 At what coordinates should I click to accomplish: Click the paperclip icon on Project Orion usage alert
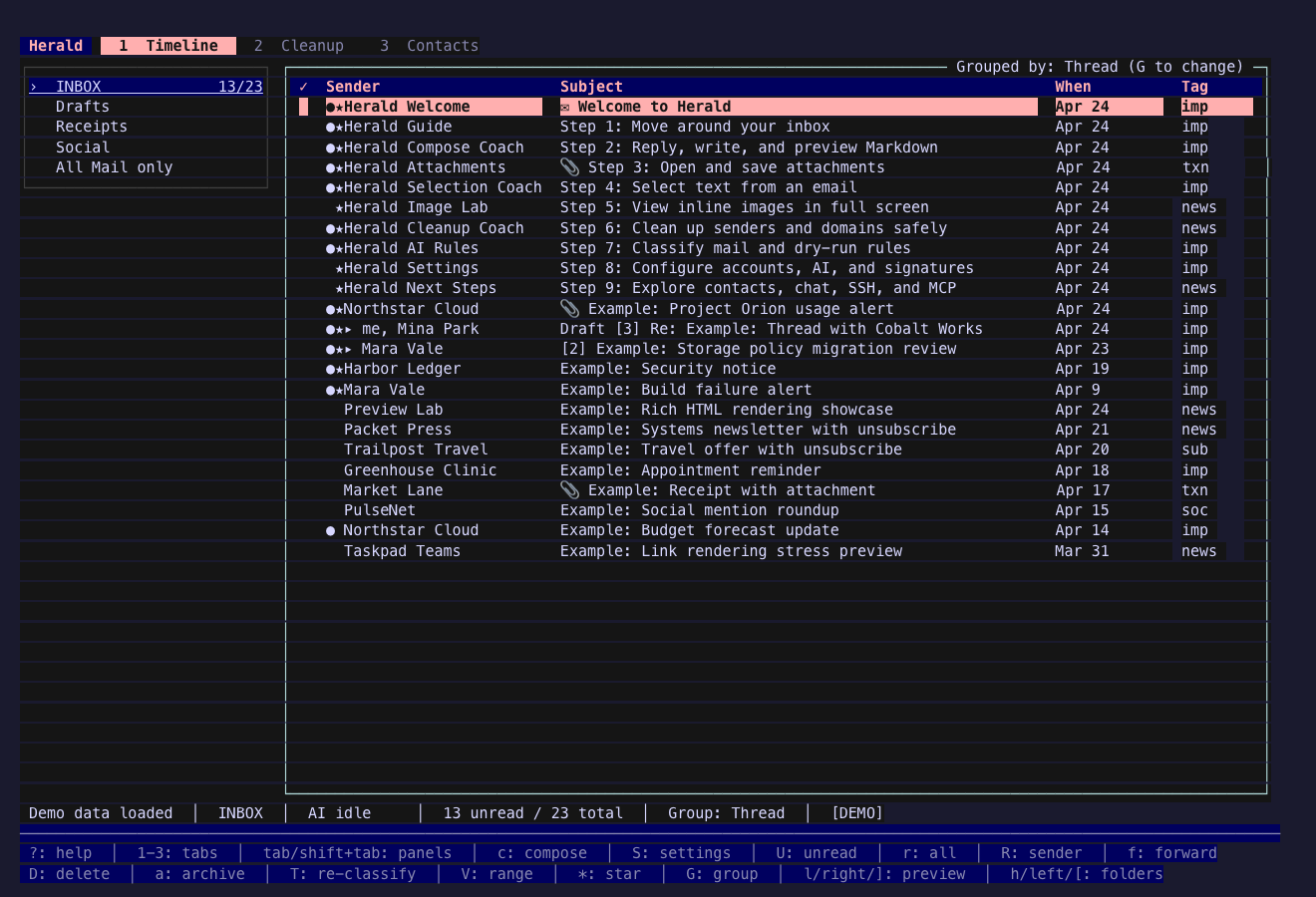click(x=569, y=309)
